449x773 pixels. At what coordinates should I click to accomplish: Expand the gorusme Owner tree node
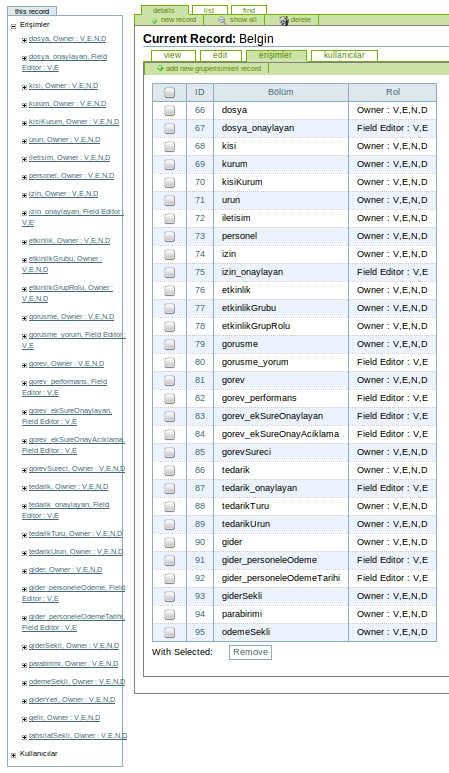point(24,318)
